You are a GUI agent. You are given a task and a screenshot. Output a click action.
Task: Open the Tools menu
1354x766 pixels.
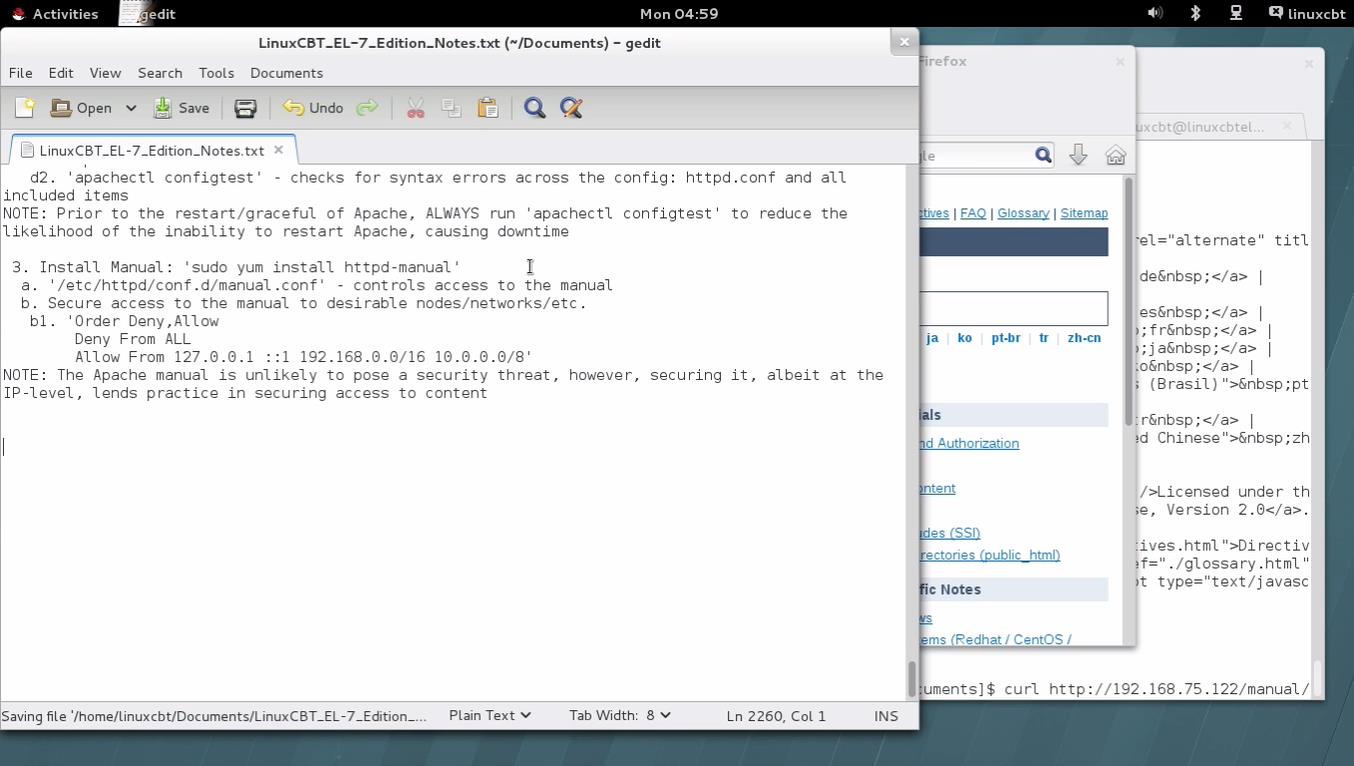(x=216, y=73)
